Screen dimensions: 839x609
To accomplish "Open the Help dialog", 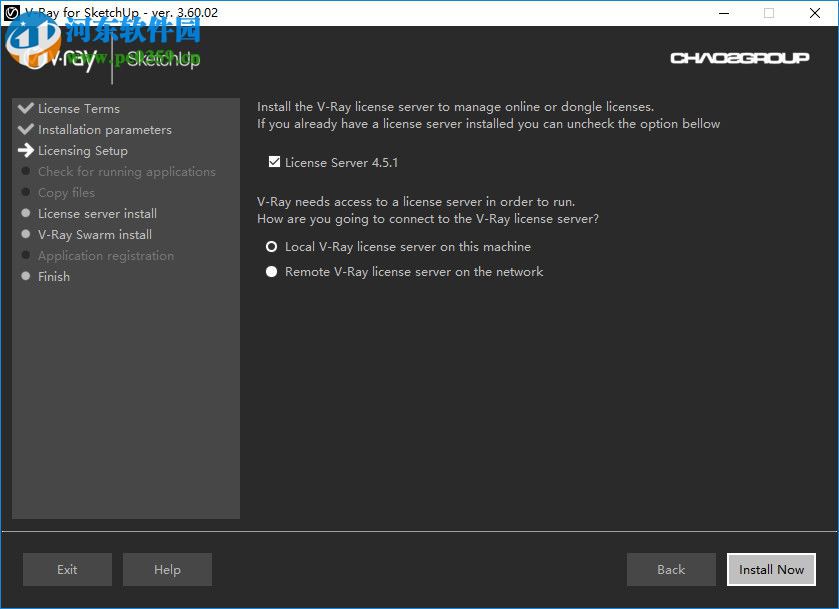I will point(167,569).
